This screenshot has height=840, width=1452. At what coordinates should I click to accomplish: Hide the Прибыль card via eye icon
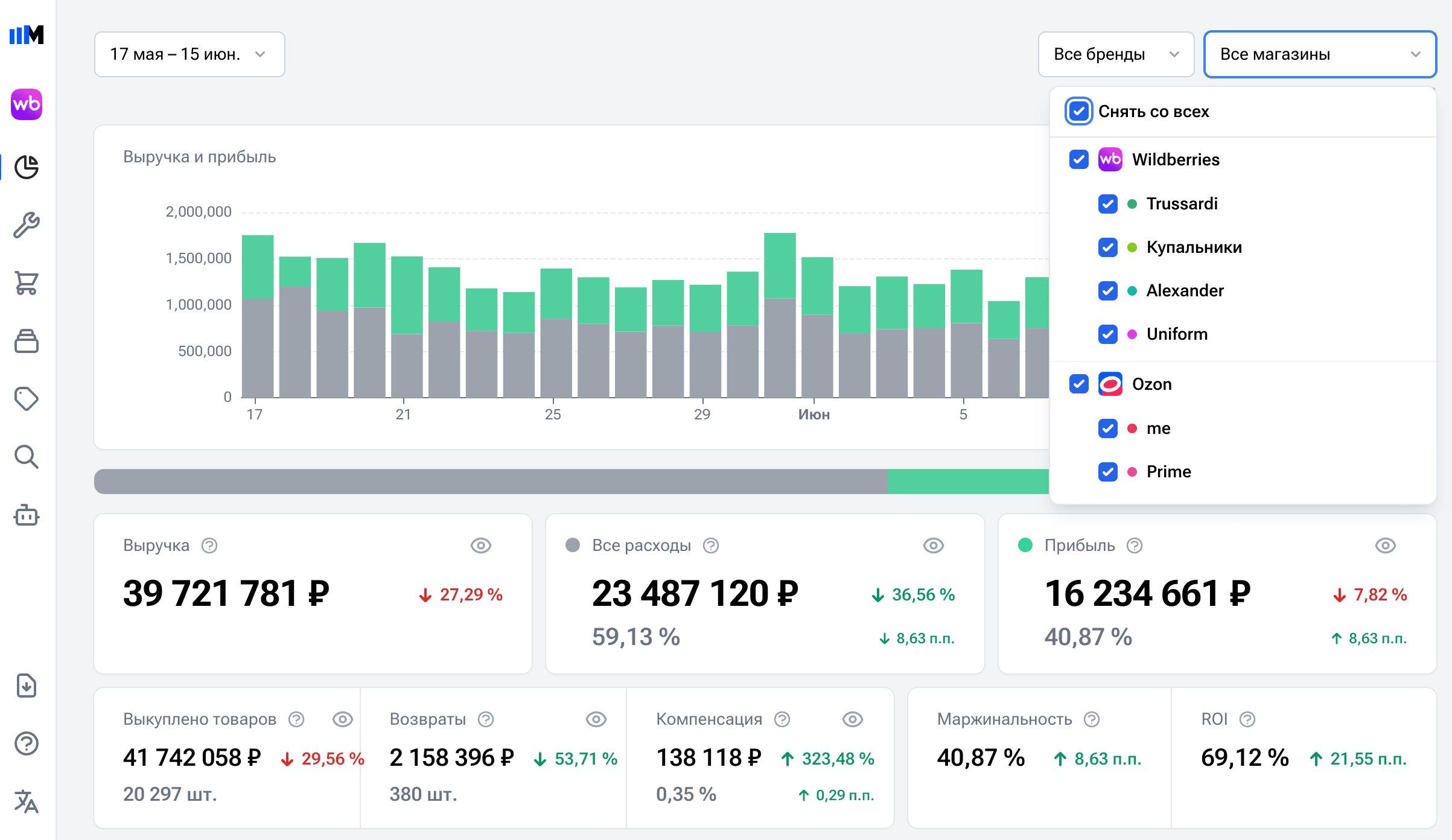click(1386, 546)
